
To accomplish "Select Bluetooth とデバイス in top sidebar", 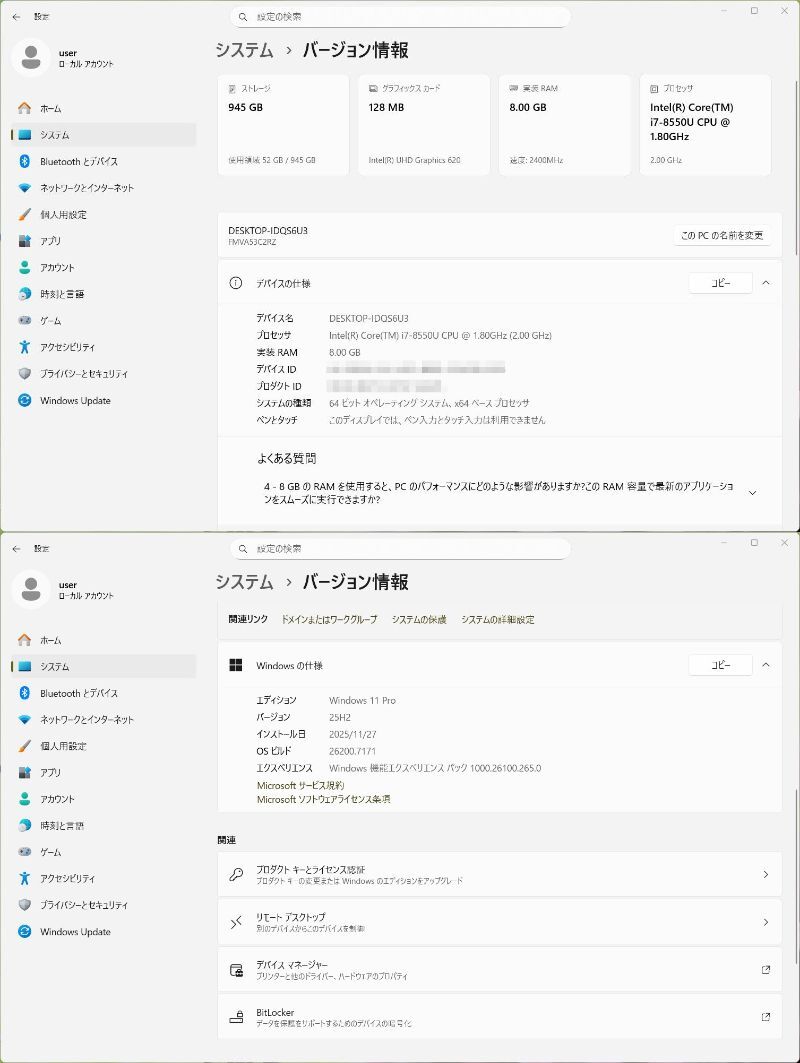I will click(x=104, y=161).
